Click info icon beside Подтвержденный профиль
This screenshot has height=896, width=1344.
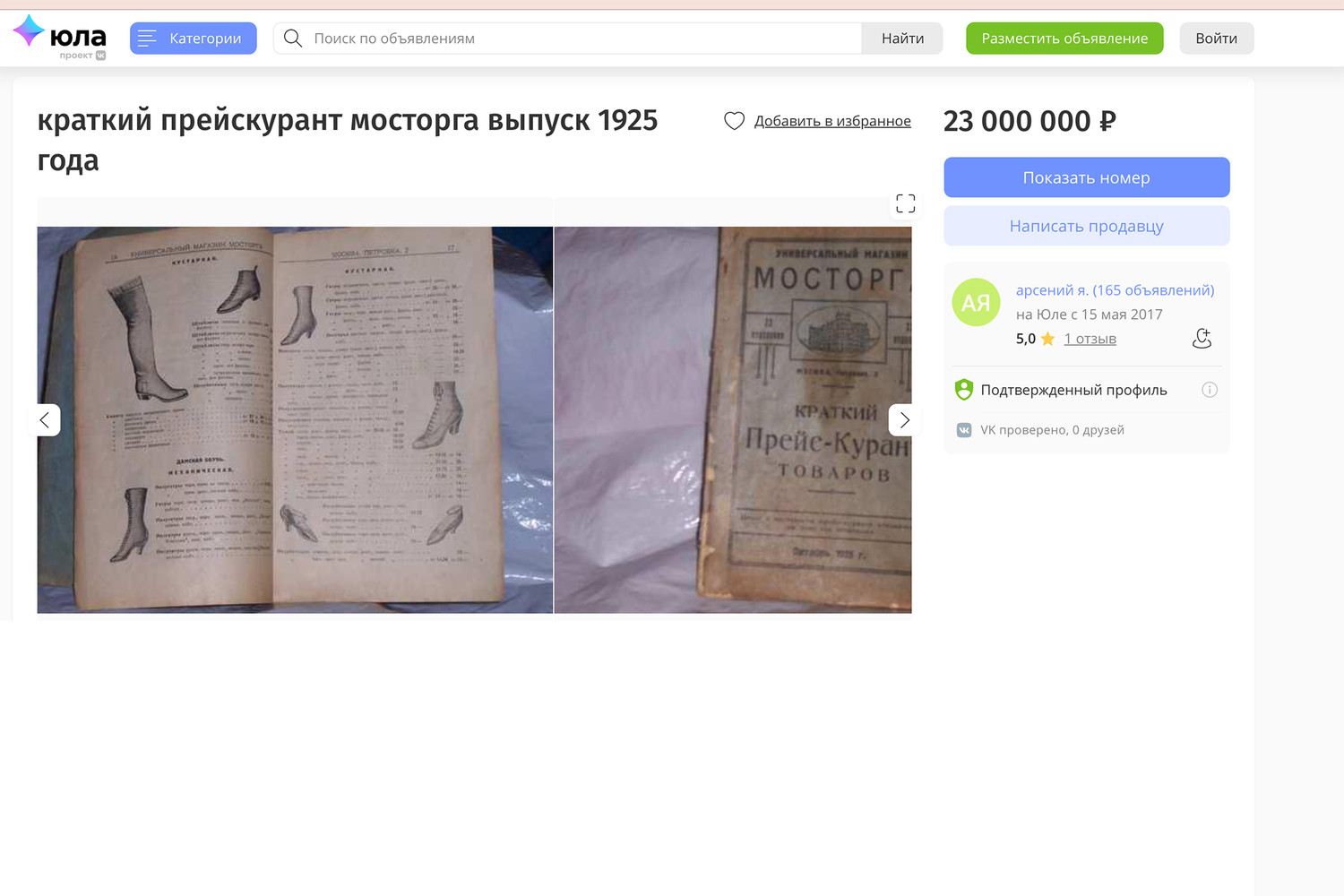pyautogui.click(x=1210, y=390)
